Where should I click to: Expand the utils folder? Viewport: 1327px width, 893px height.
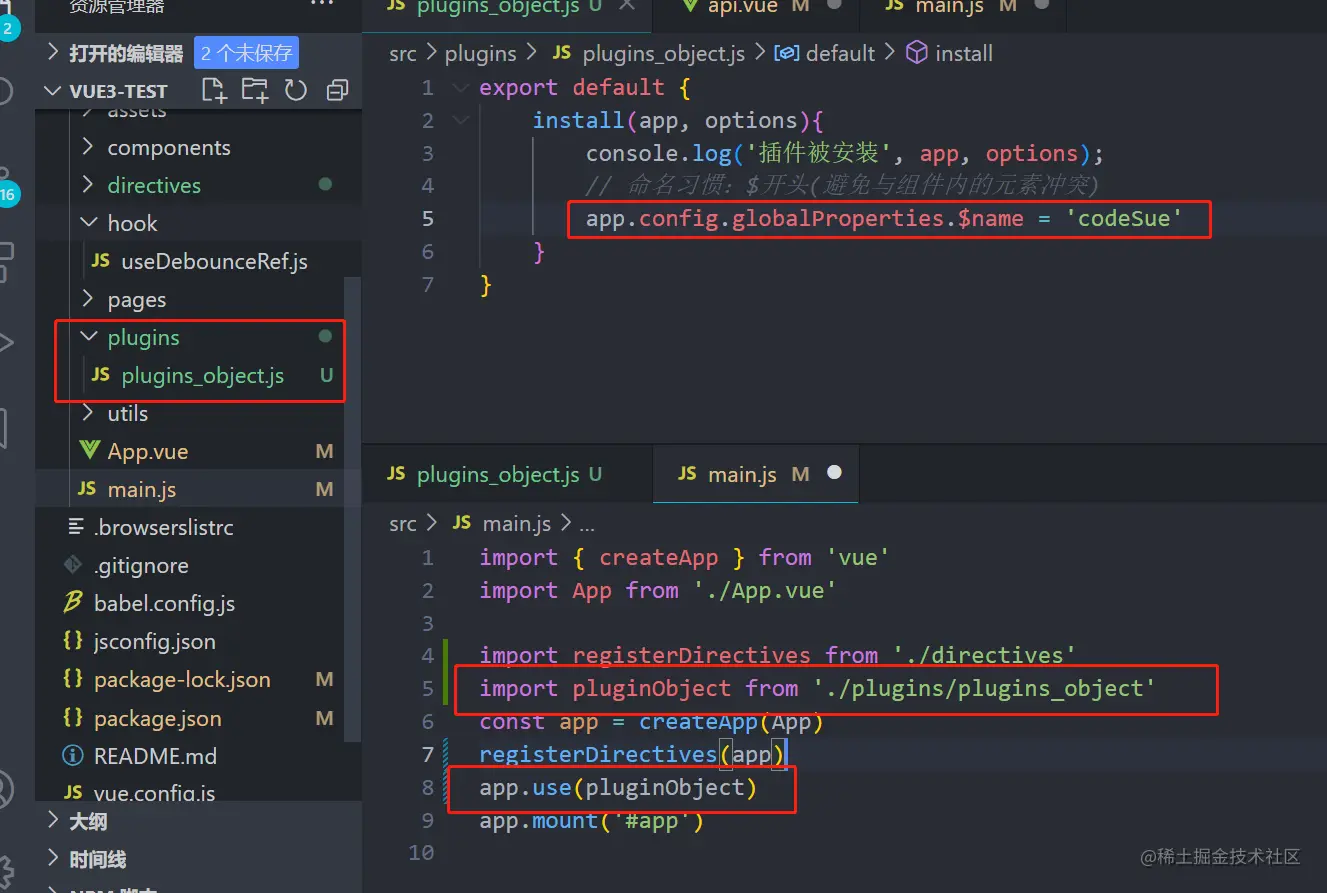88,414
